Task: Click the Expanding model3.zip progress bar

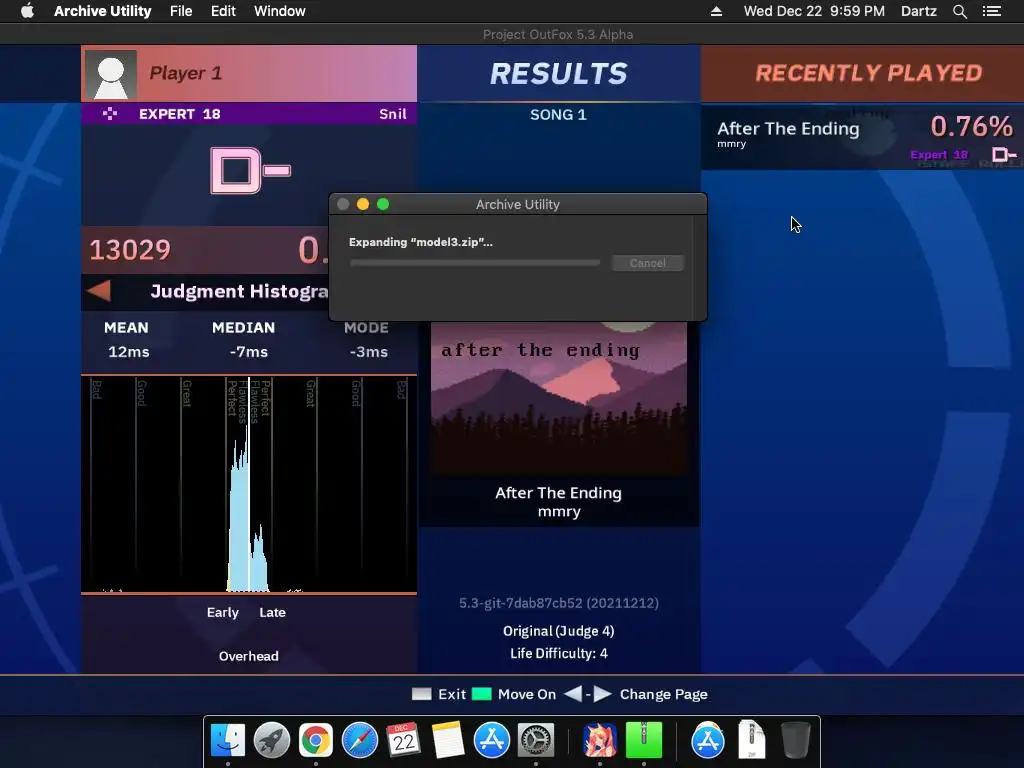Action: [x=475, y=263]
